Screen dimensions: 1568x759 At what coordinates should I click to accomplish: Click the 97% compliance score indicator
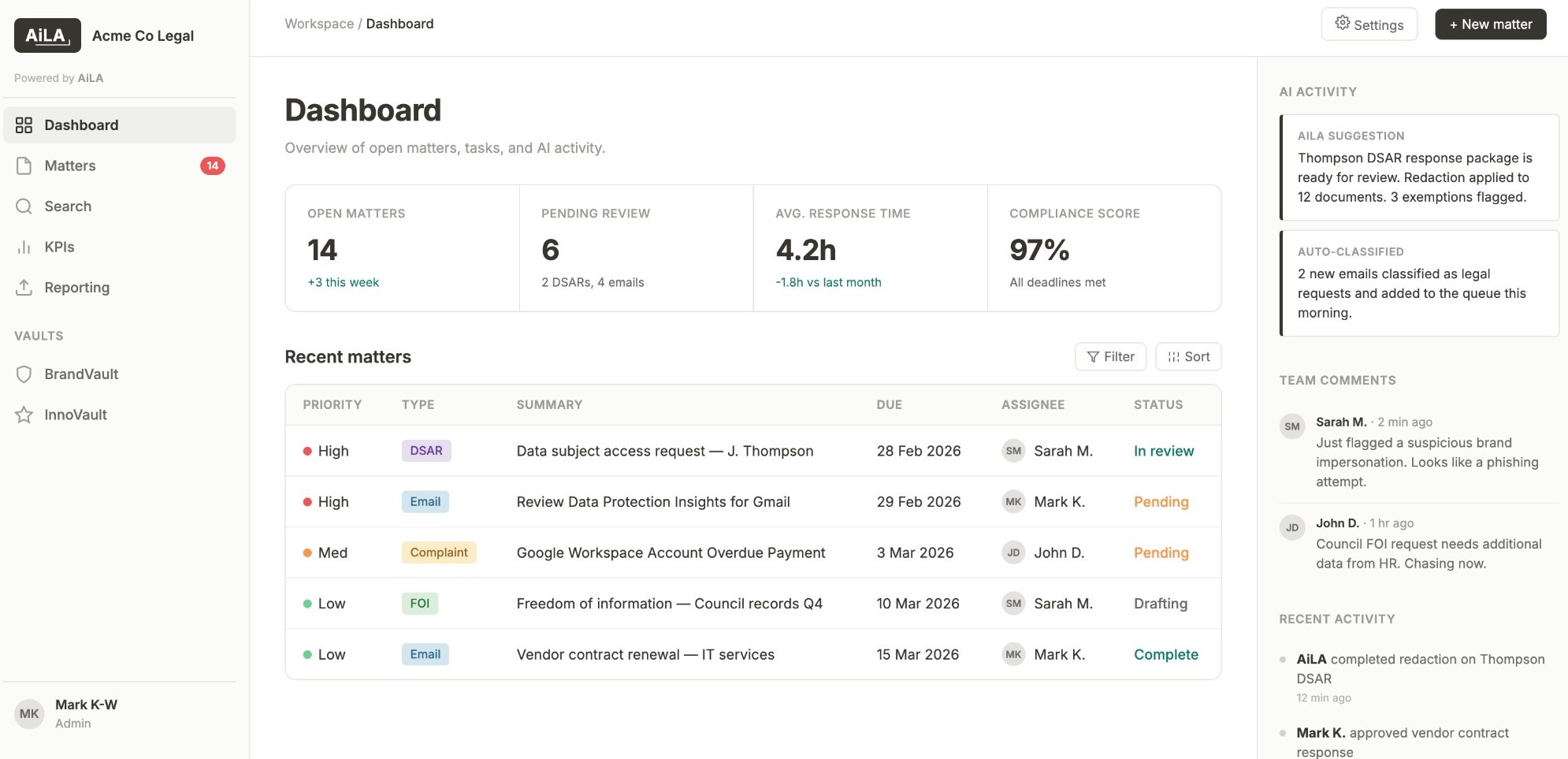pyautogui.click(x=1039, y=249)
